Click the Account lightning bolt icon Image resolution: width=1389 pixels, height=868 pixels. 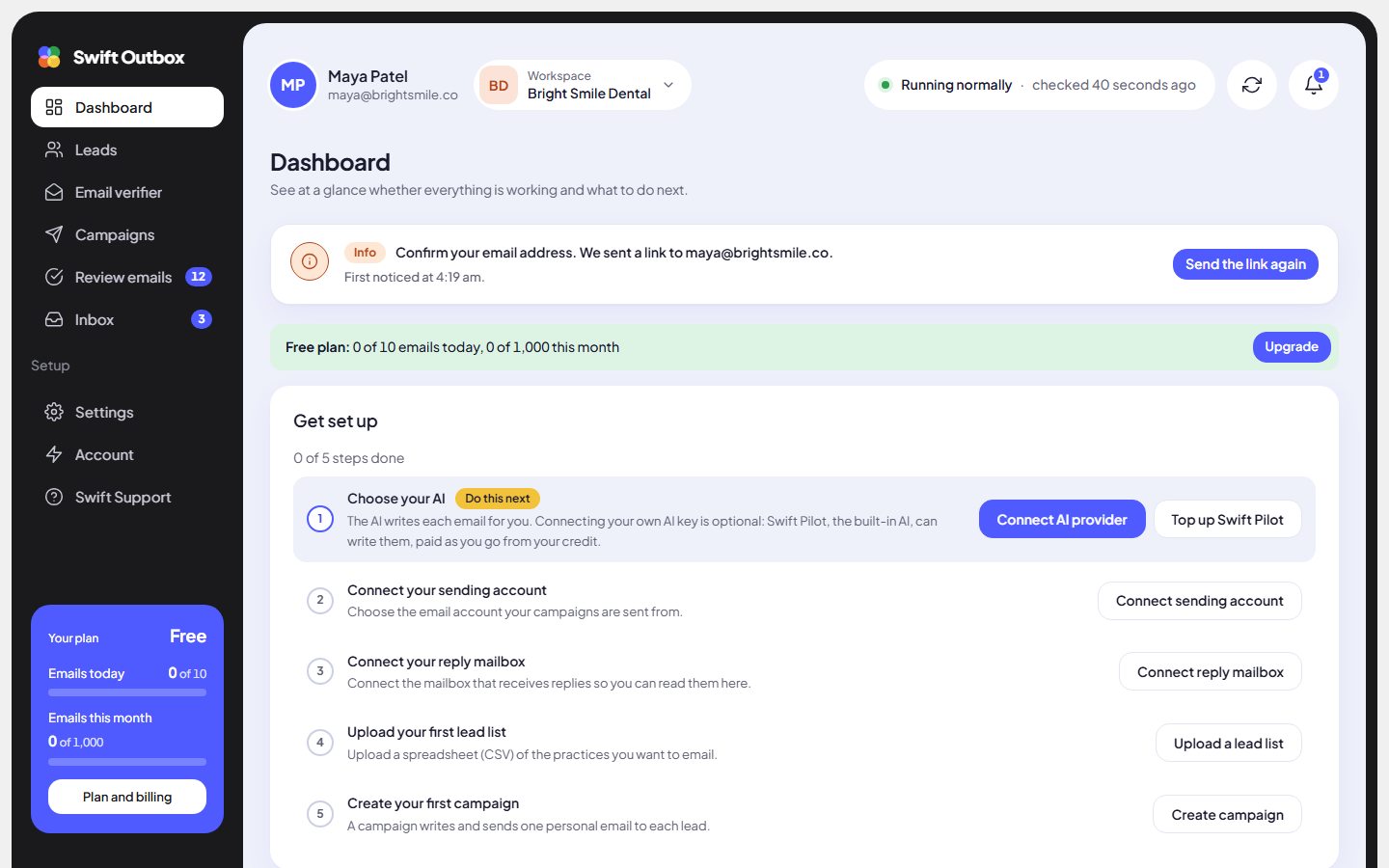click(x=54, y=454)
